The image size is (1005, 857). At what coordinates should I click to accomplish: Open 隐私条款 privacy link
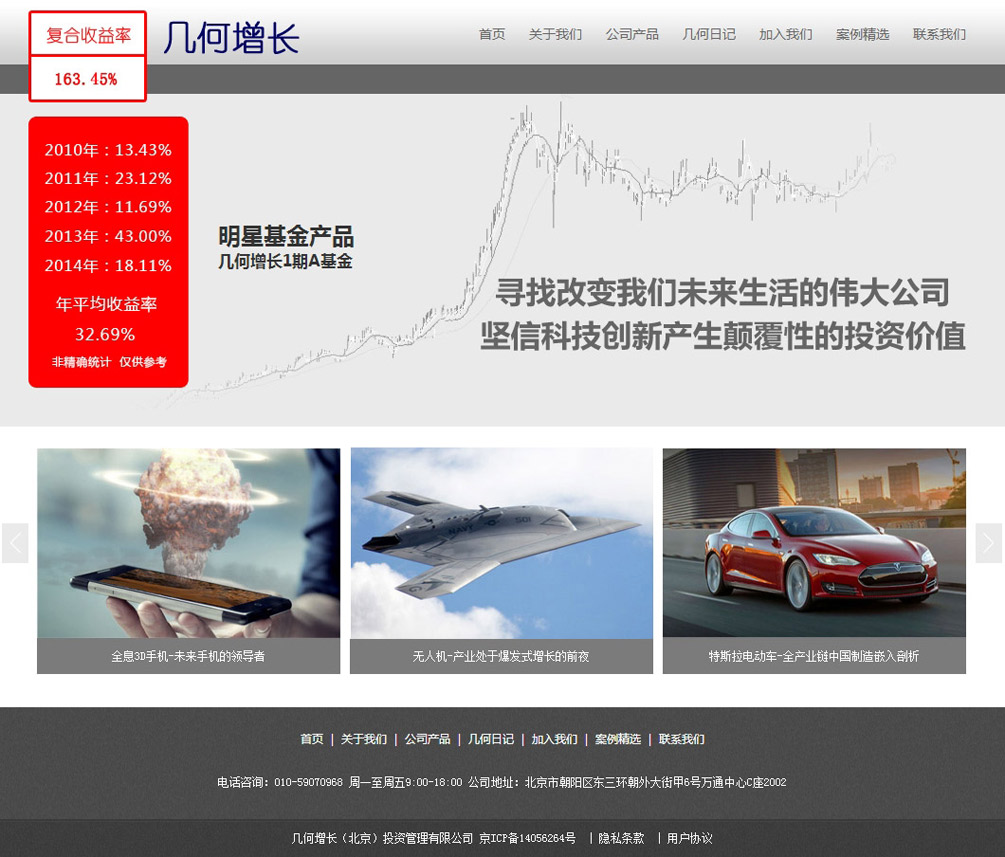(x=621, y=838)
